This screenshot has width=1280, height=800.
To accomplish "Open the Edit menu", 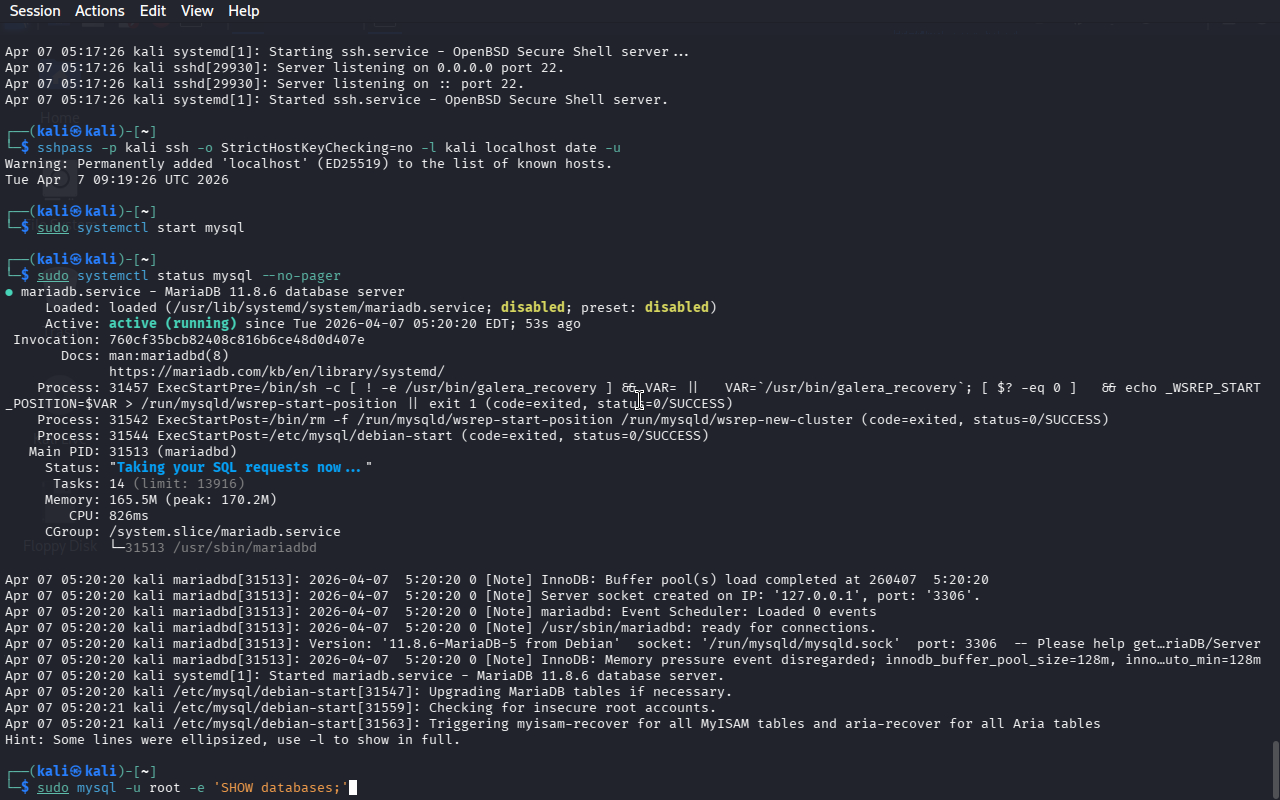I will (153, 11).
